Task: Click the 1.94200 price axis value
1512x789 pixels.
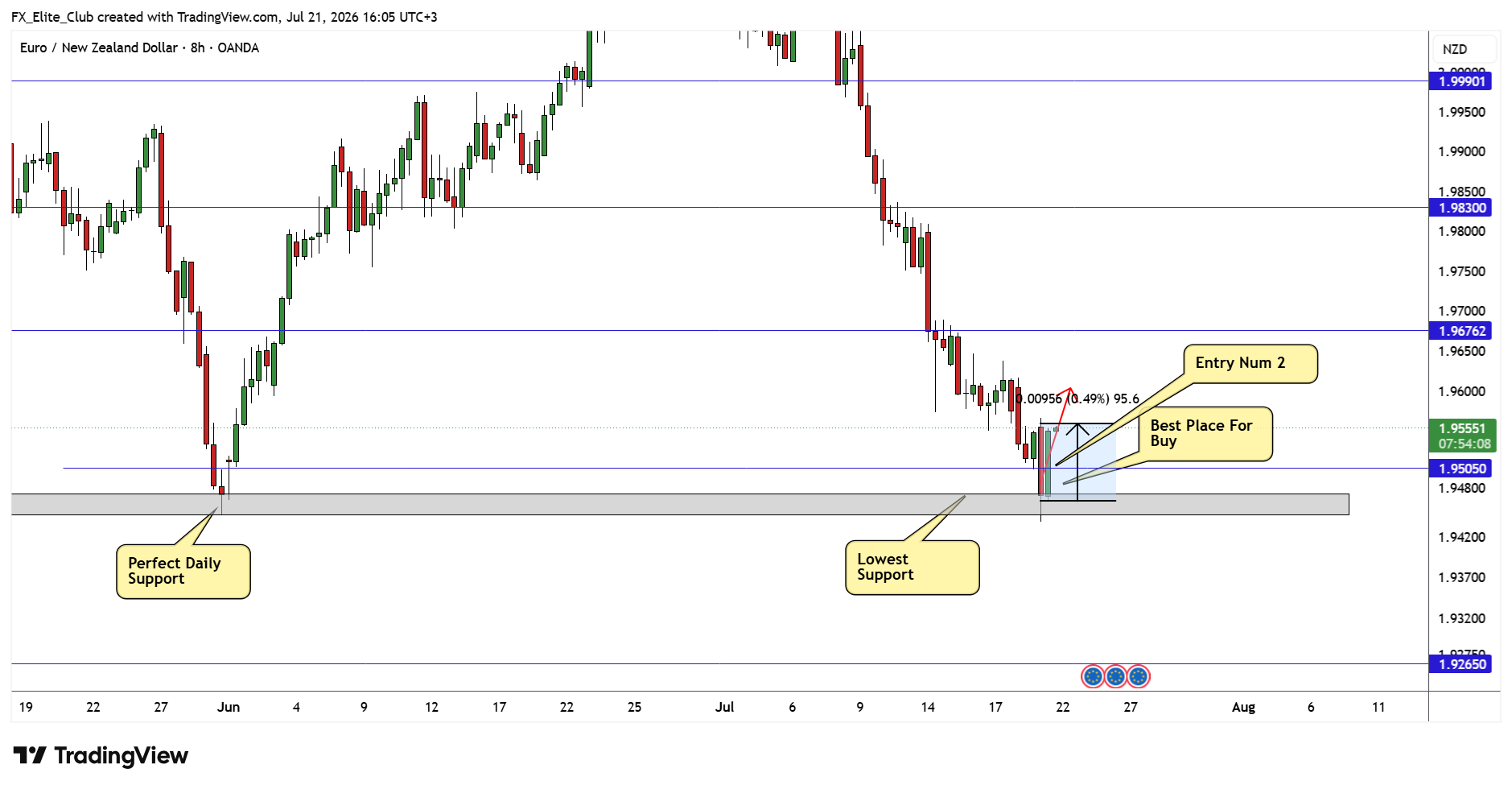Action: click(1461, 537)
